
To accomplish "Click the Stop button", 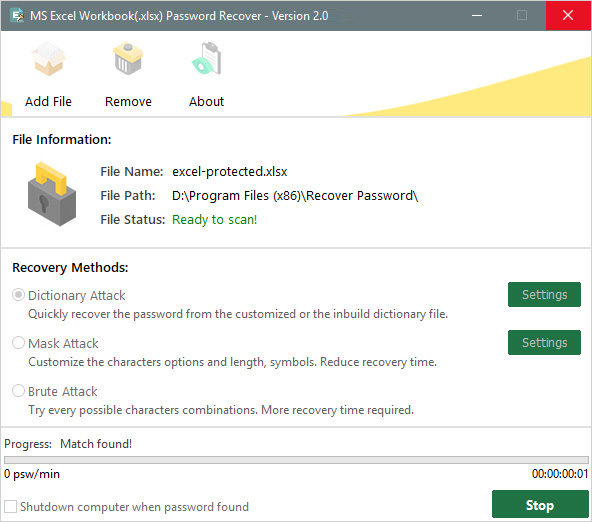I will tap(540, 505).
